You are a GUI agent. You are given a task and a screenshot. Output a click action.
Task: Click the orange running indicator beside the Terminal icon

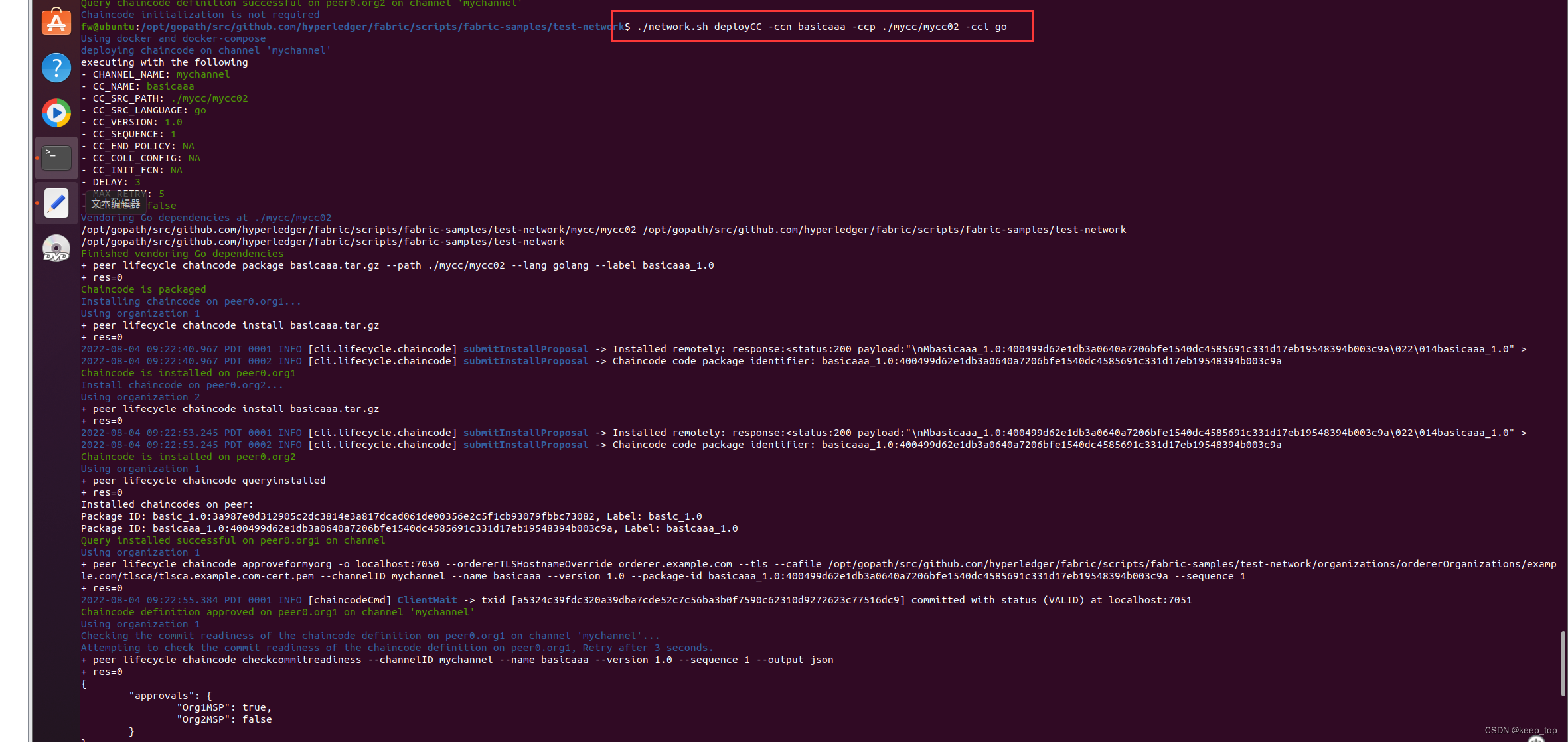pos(37,158)
